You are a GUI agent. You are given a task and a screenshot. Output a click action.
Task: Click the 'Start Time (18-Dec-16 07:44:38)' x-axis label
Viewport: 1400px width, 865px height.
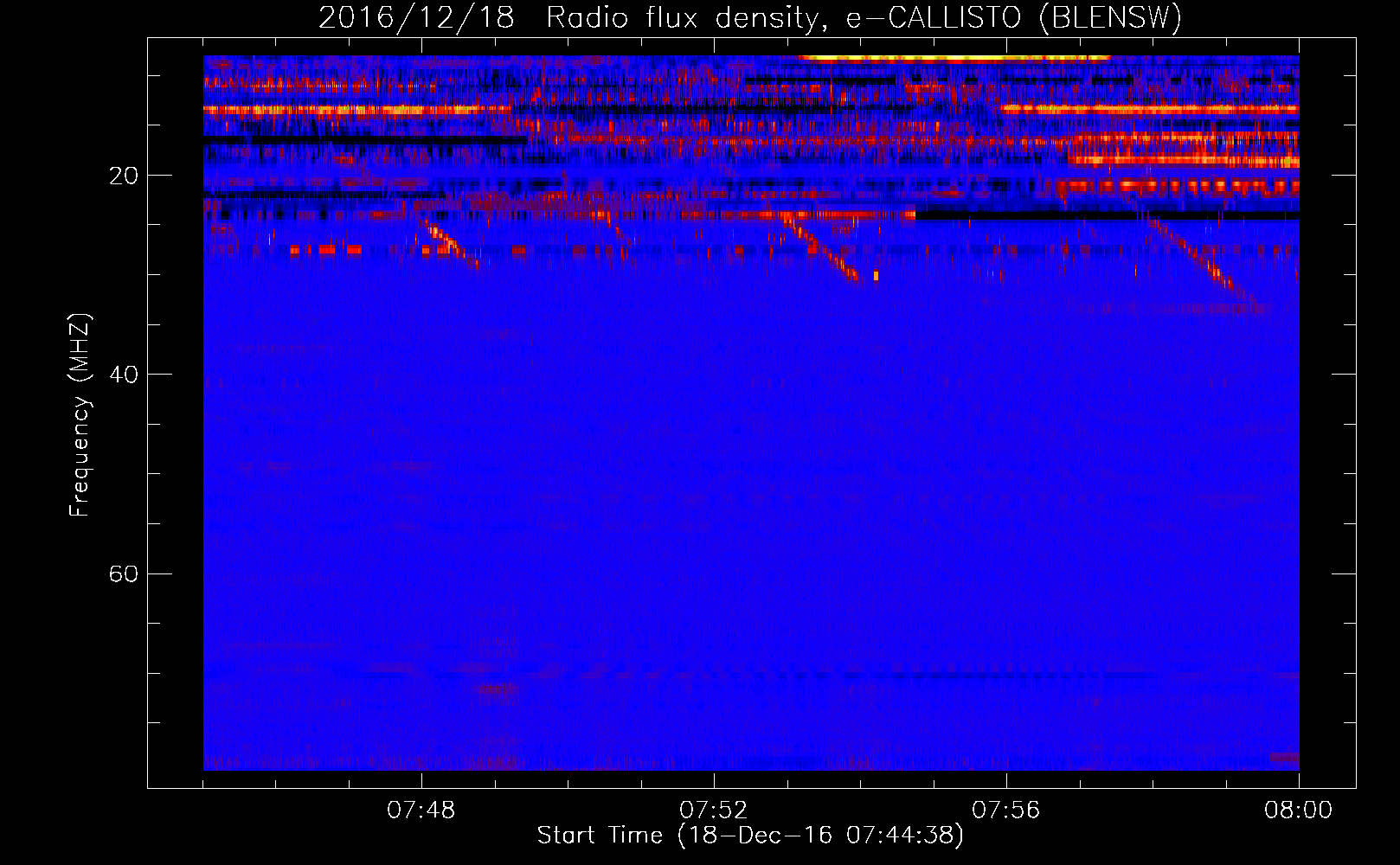click(x=750, y=836)
